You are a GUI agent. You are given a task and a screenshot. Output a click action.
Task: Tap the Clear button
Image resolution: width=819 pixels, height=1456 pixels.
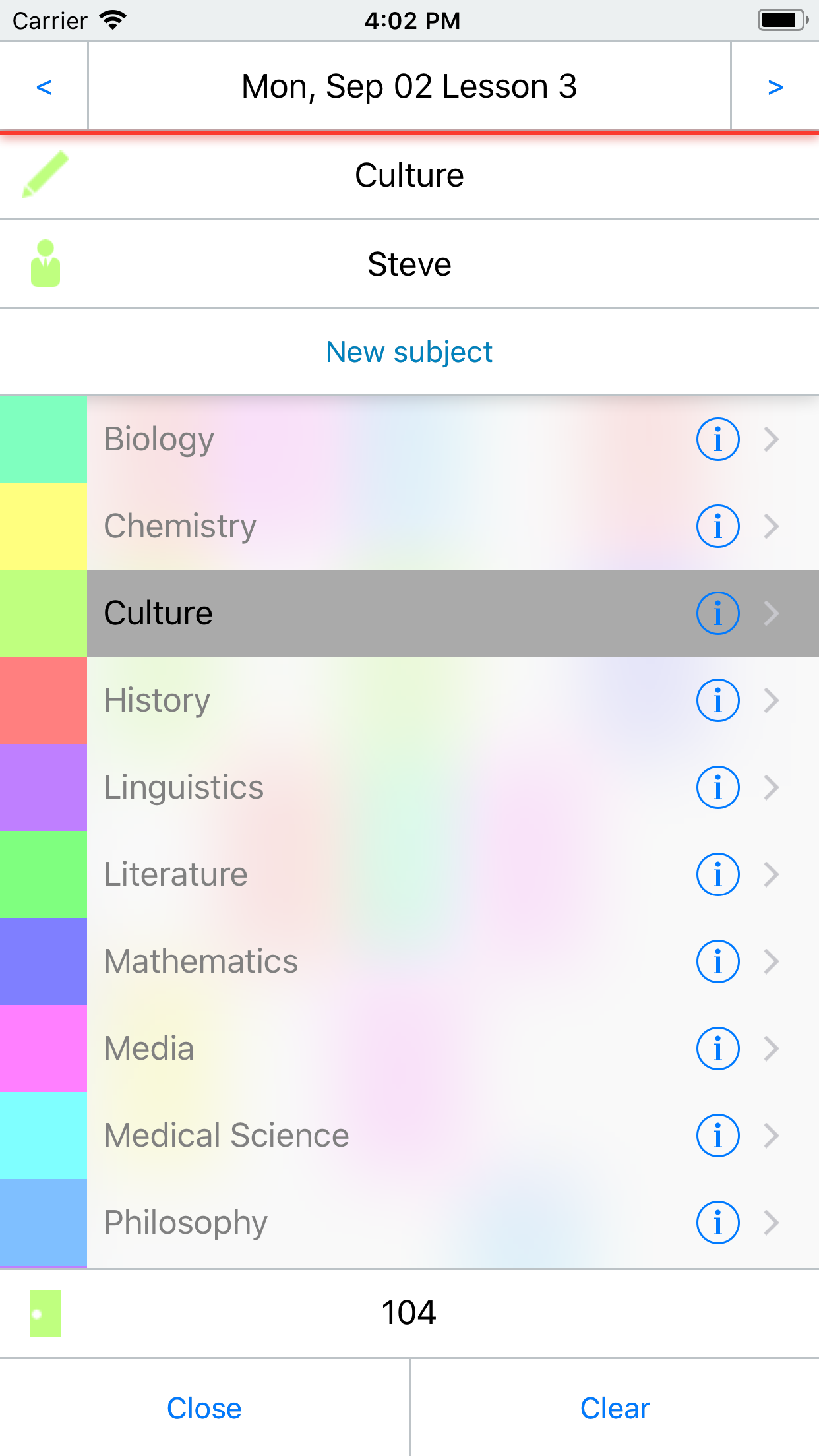(615, 1408)
